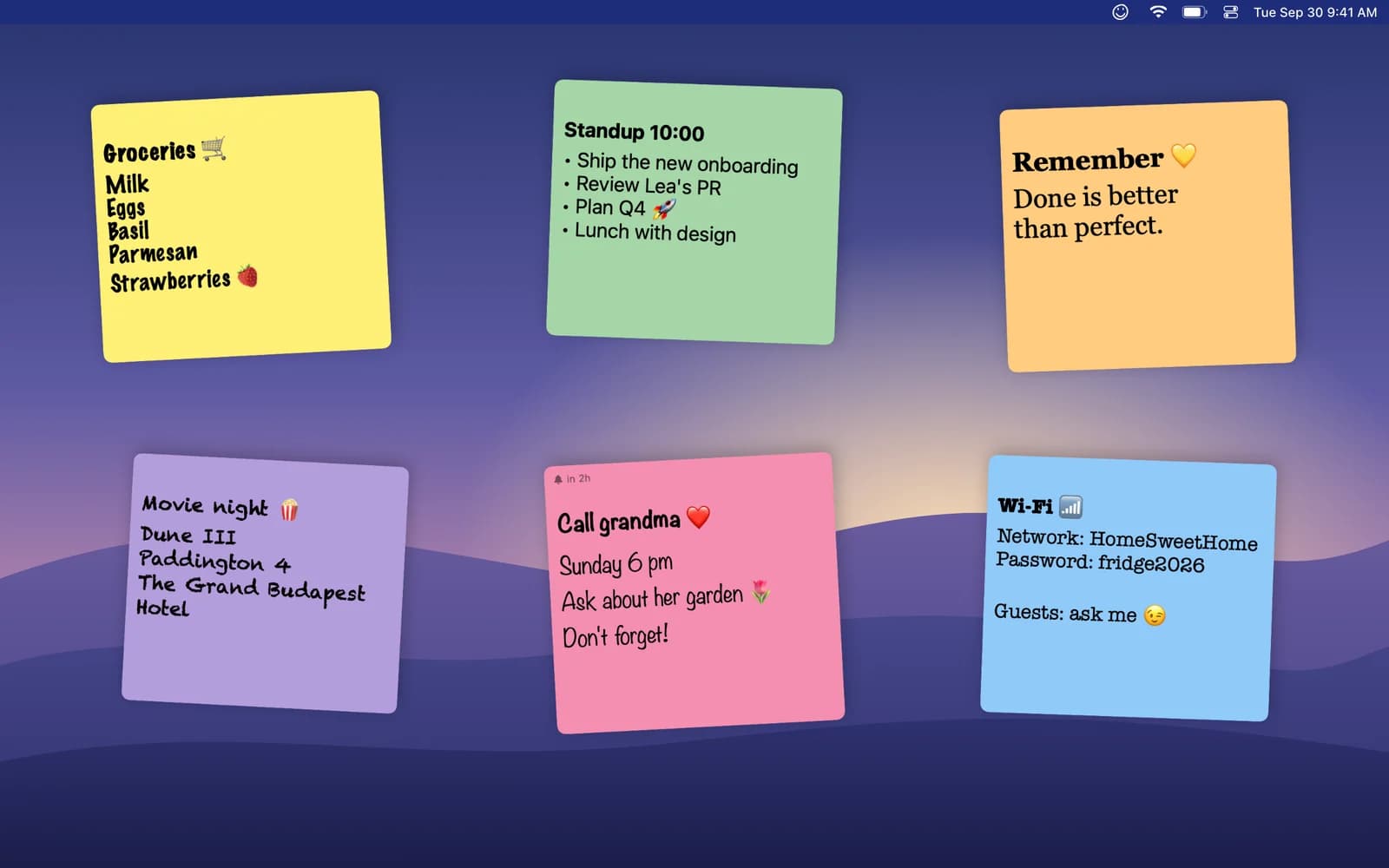Click Ask about her garden line
Image resolution: width=1389 pixels, height=868 pixels.
[652, 598]
